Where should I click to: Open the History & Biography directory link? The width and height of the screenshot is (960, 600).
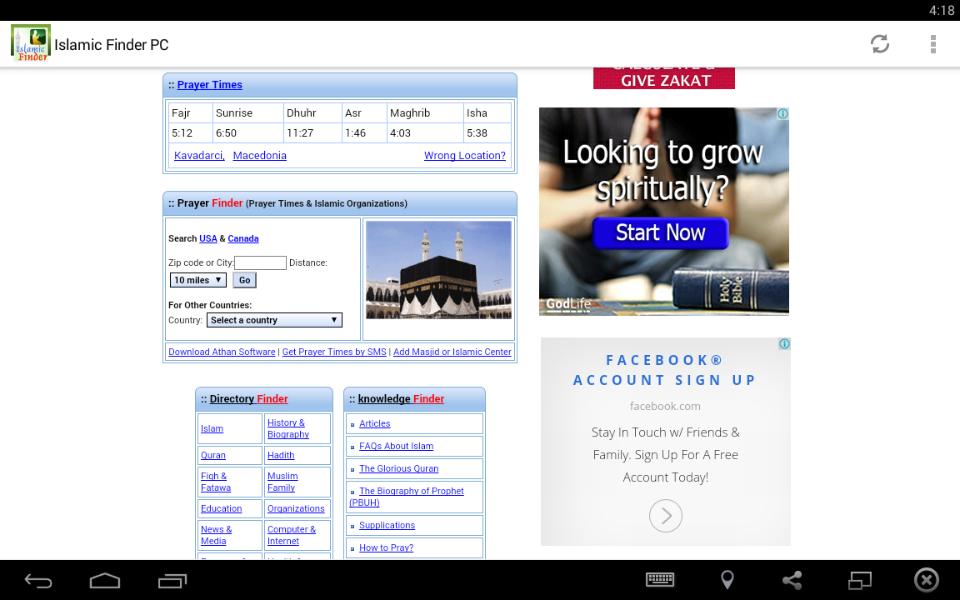[288, 429]
